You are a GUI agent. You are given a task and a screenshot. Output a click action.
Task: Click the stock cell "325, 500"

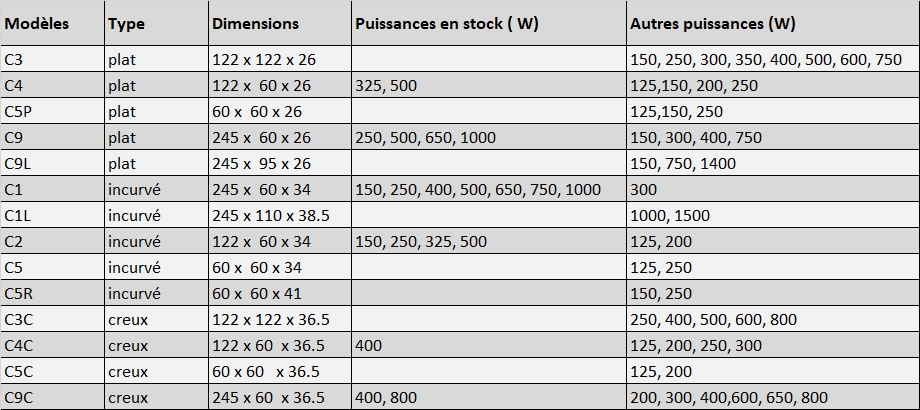point(385,86)
